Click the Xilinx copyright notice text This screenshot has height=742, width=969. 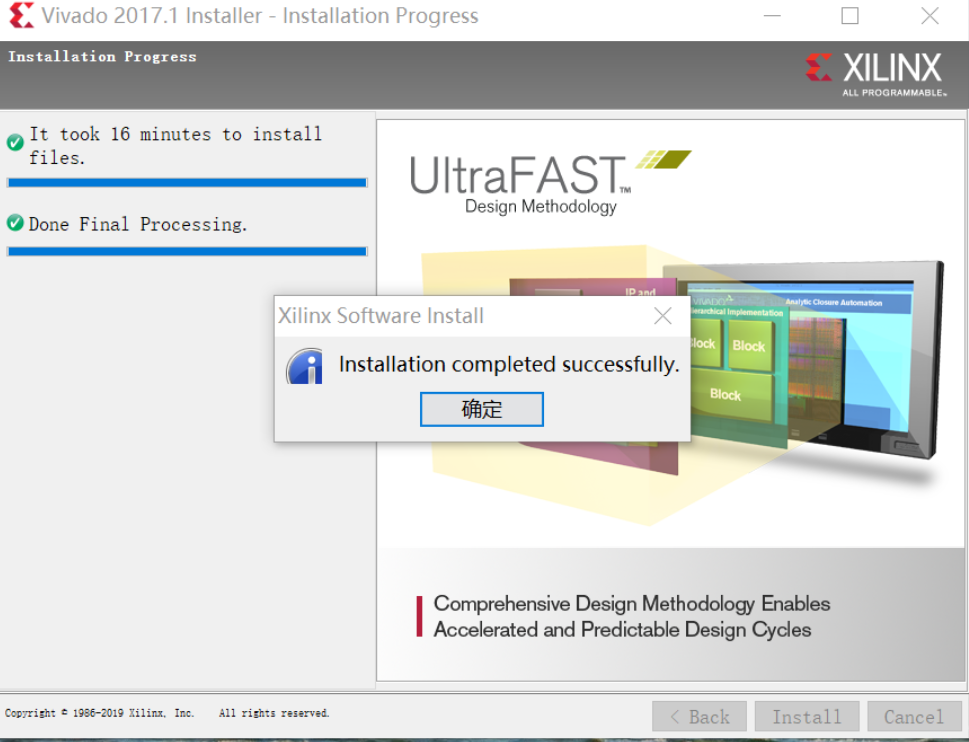click(x=167, y=713)
